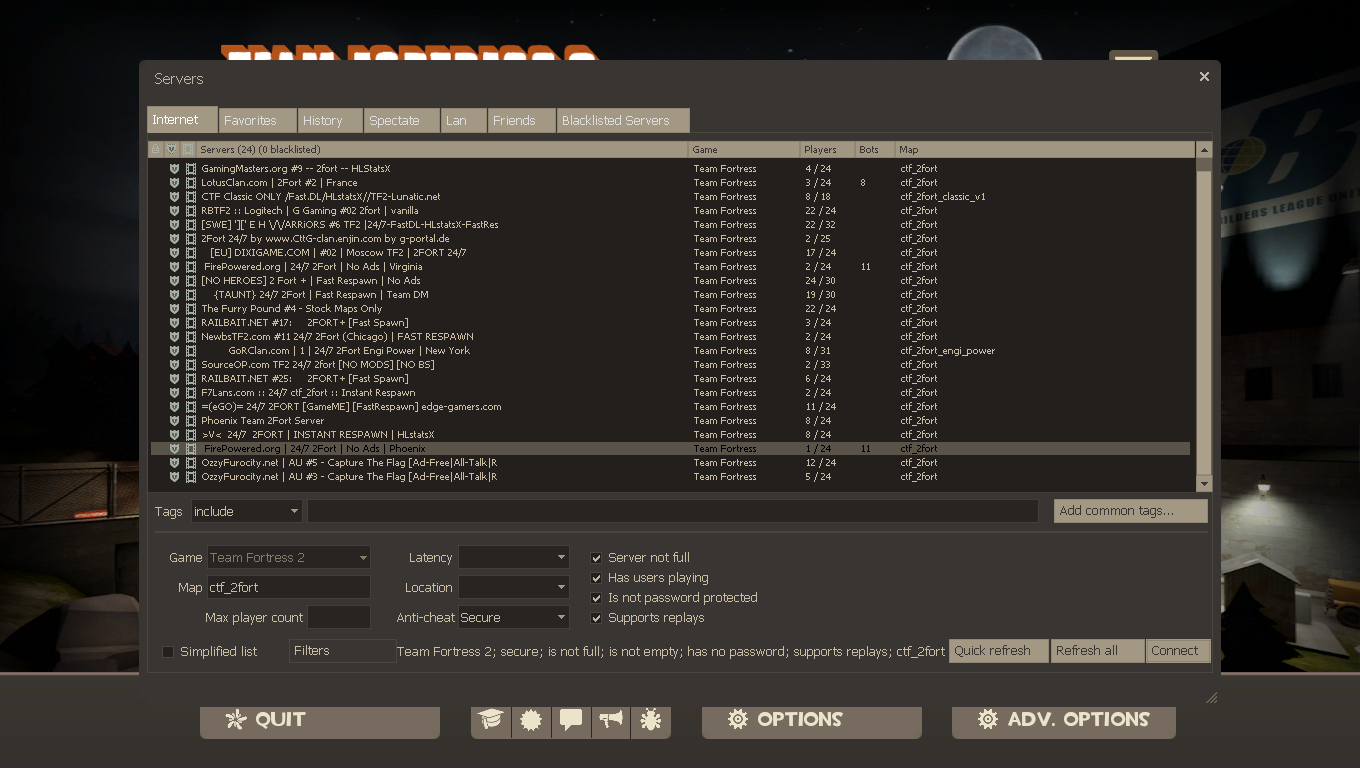Click the starburst badge icon in bottom toolbar
Screen dimensions: 1360x768
pyautogui.click(x=531, y=719)
